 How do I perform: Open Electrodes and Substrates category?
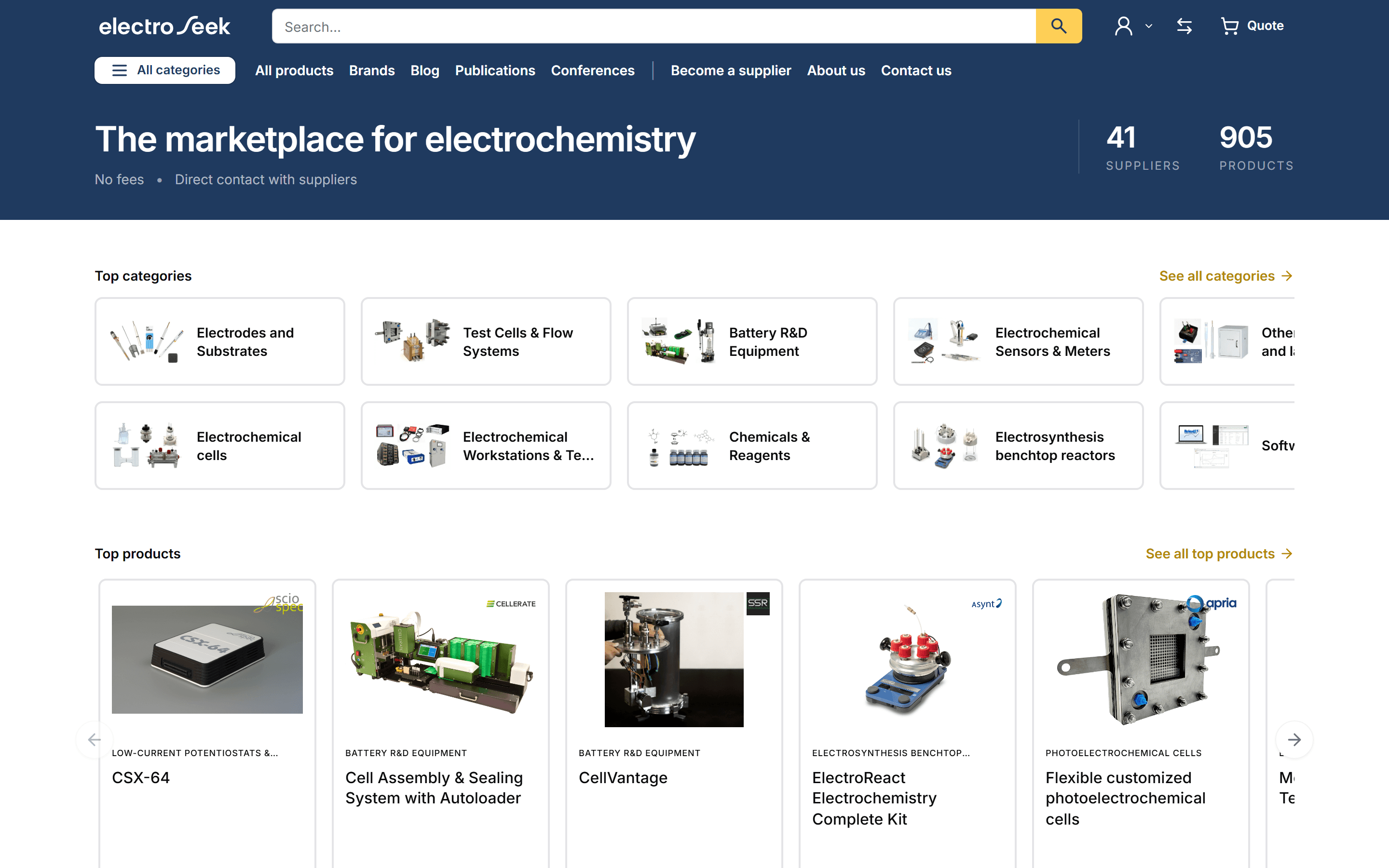coord(220,341)
